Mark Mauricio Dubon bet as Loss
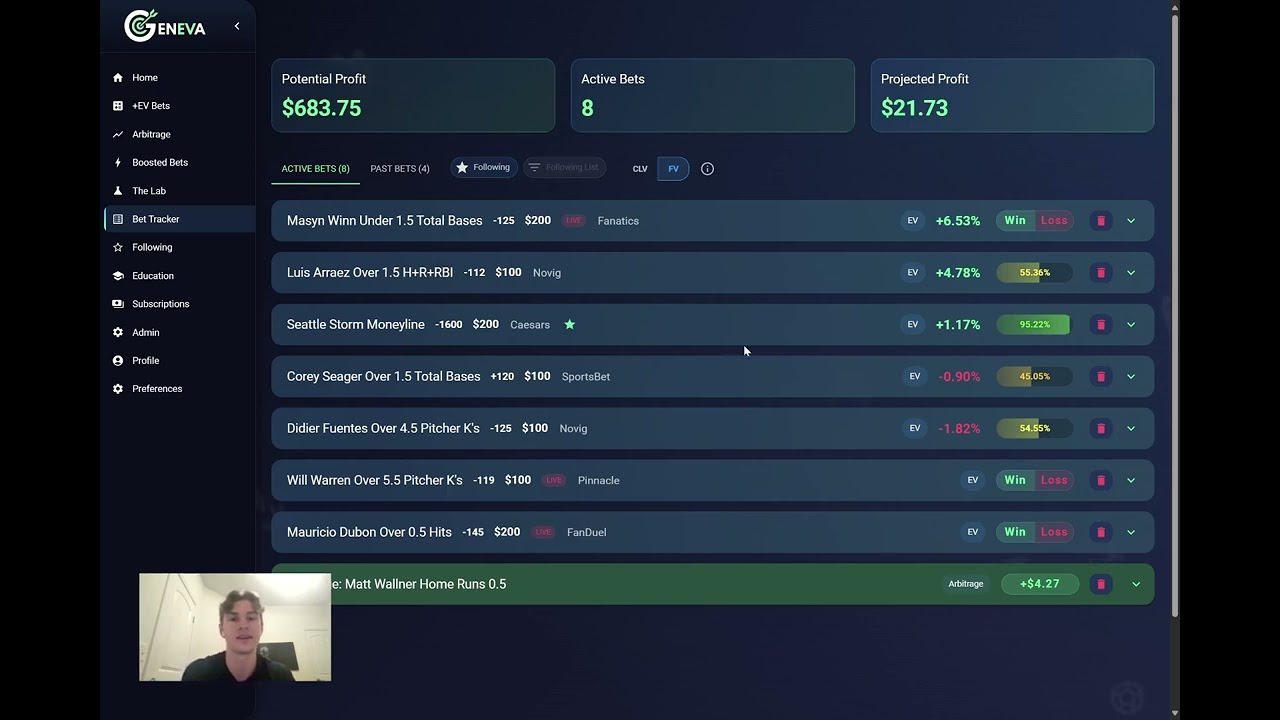Image resolution: width=1280 pixels, height=720 pixels. pos(1054,533)
